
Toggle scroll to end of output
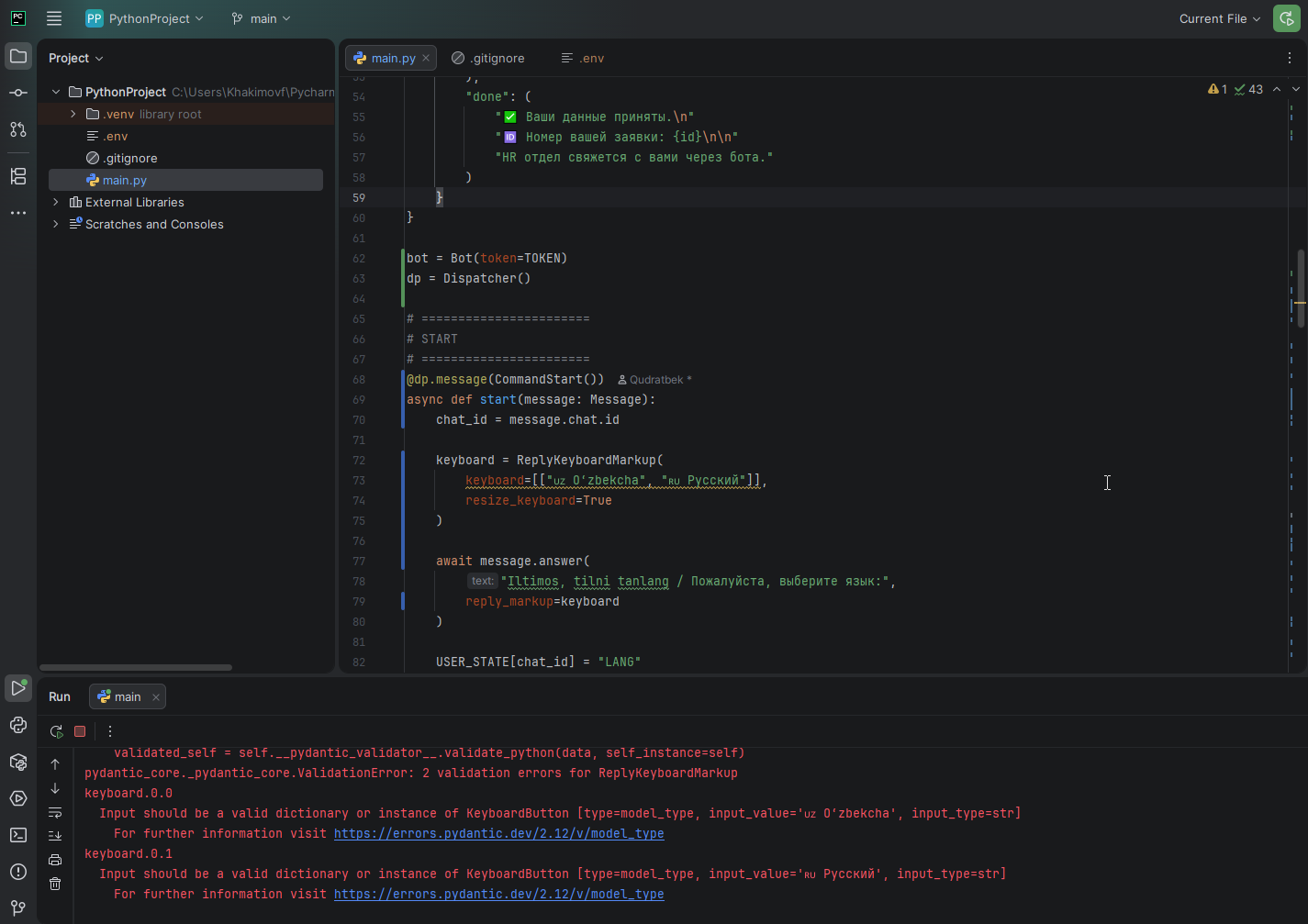[55, 836]
